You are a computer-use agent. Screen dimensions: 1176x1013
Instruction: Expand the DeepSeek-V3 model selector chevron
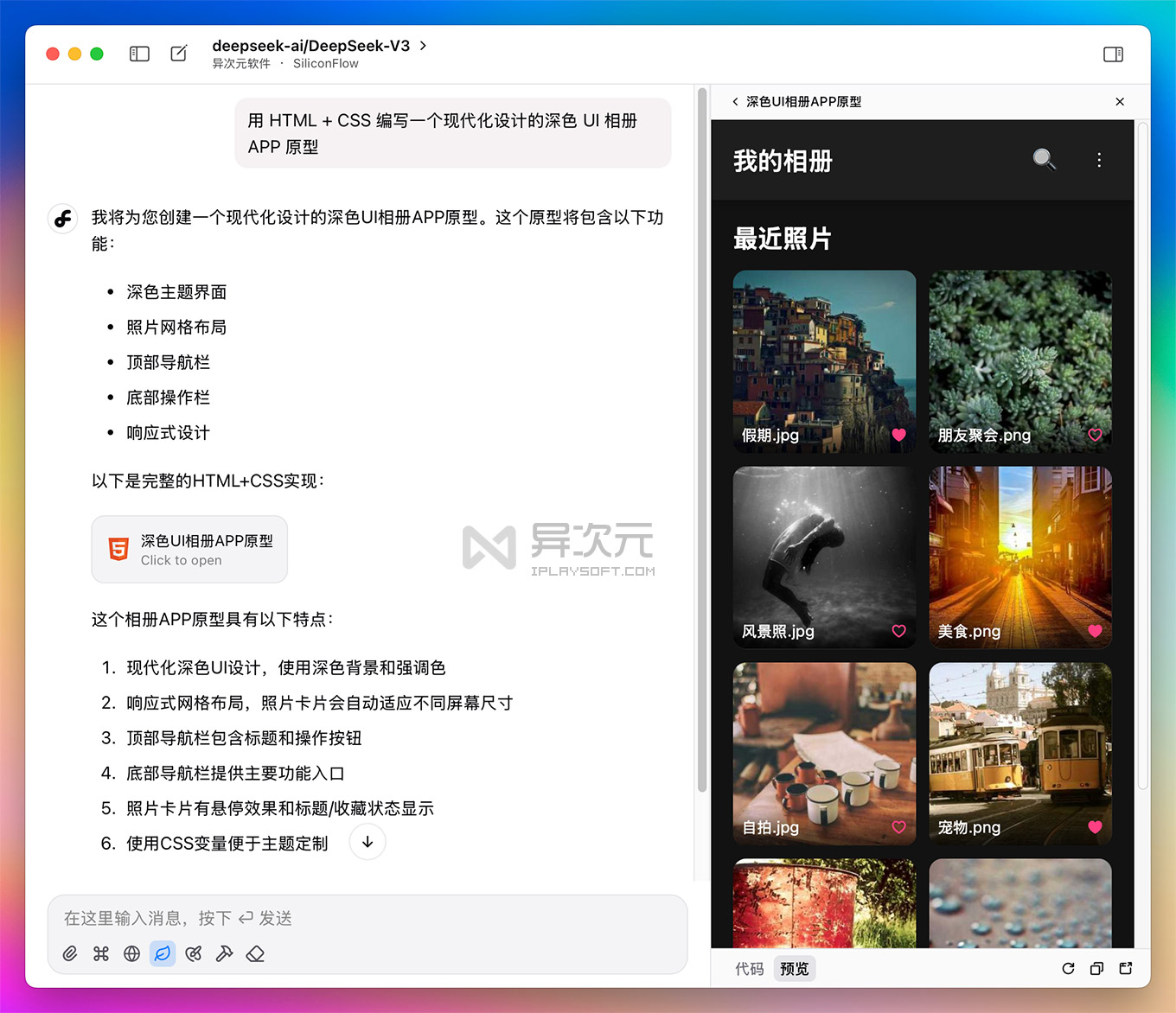tap(423, 46)
